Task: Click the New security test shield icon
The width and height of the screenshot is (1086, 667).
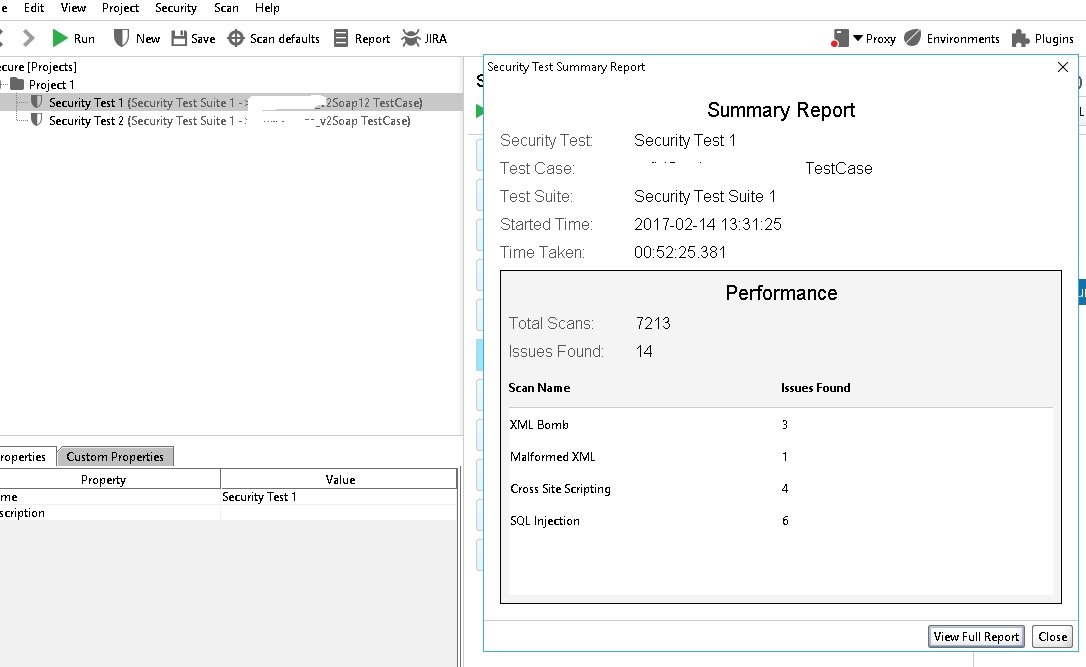Action: (122, 38)
